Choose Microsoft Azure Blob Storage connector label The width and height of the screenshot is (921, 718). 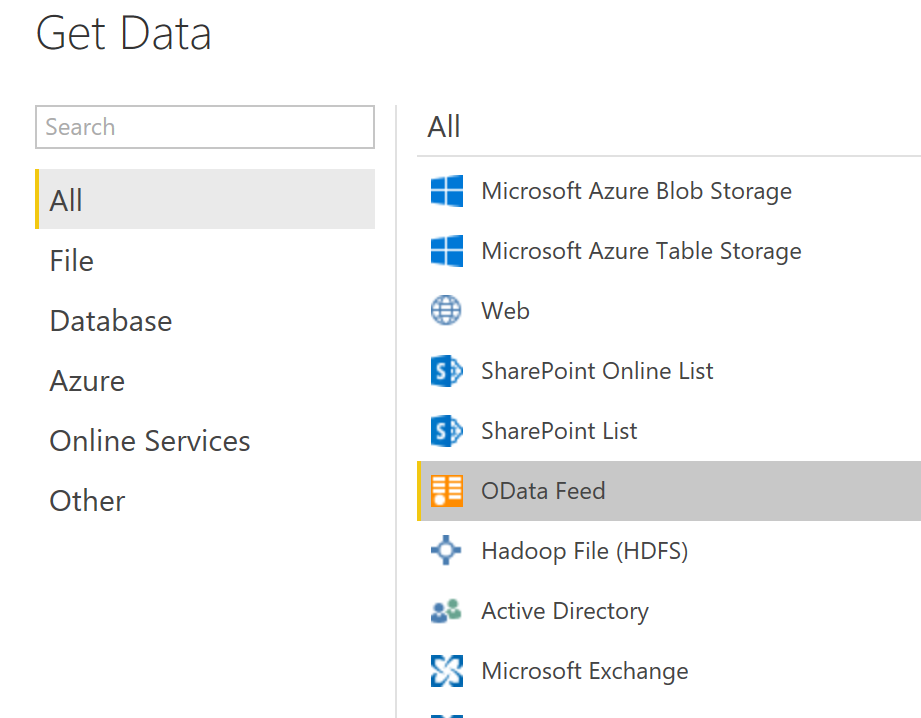click(636, 191)
